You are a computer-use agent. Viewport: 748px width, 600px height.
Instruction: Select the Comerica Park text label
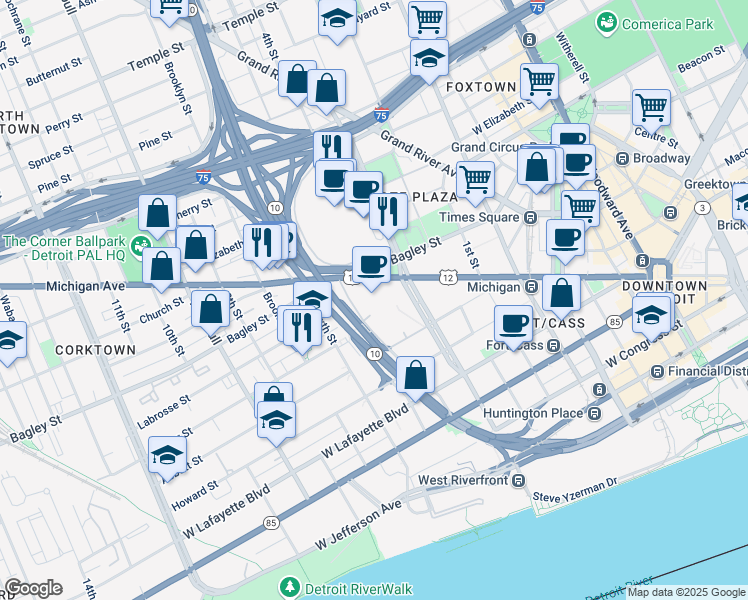coord(667,24)
